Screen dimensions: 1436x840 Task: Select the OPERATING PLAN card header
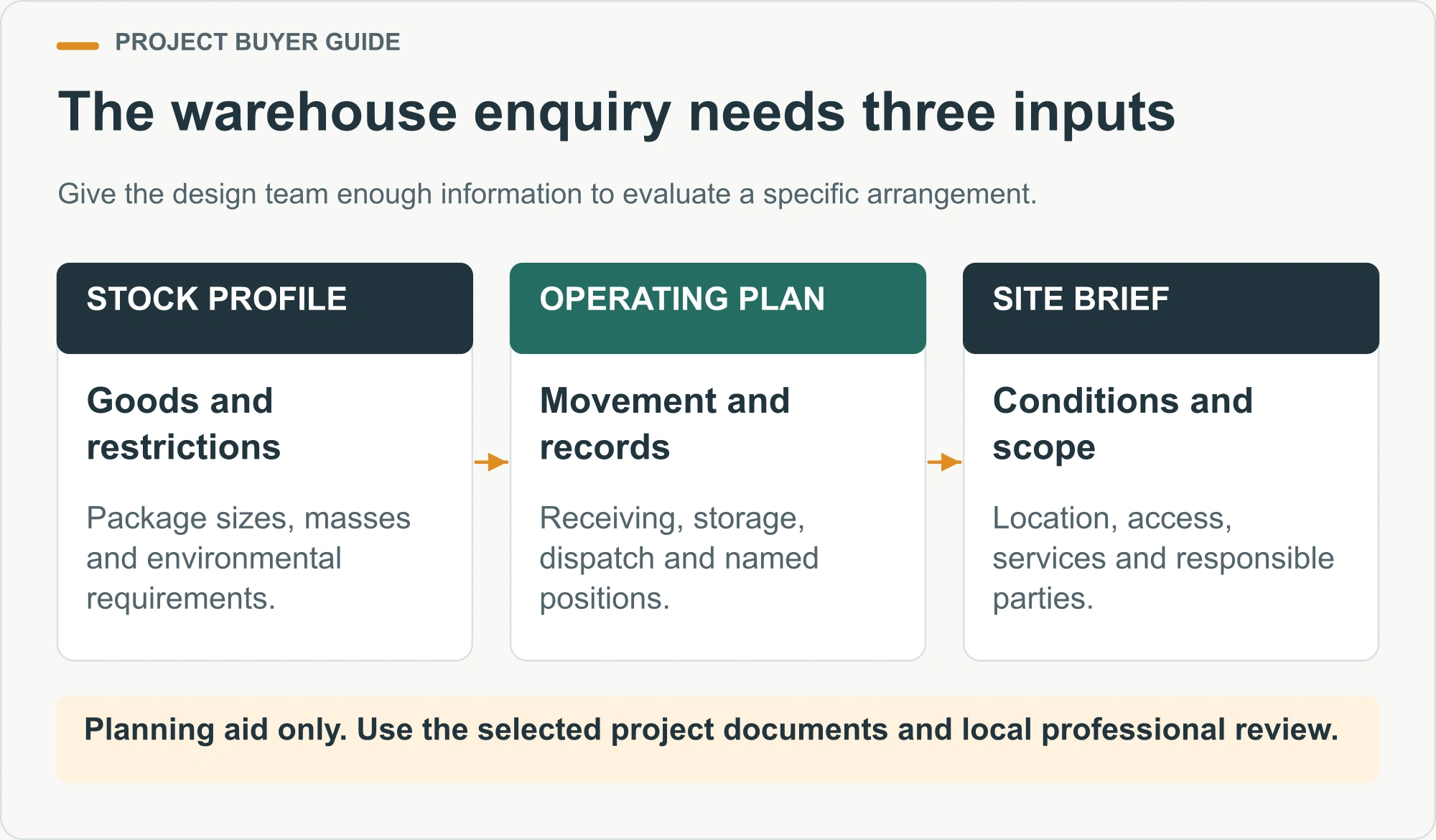coord(718,308)
